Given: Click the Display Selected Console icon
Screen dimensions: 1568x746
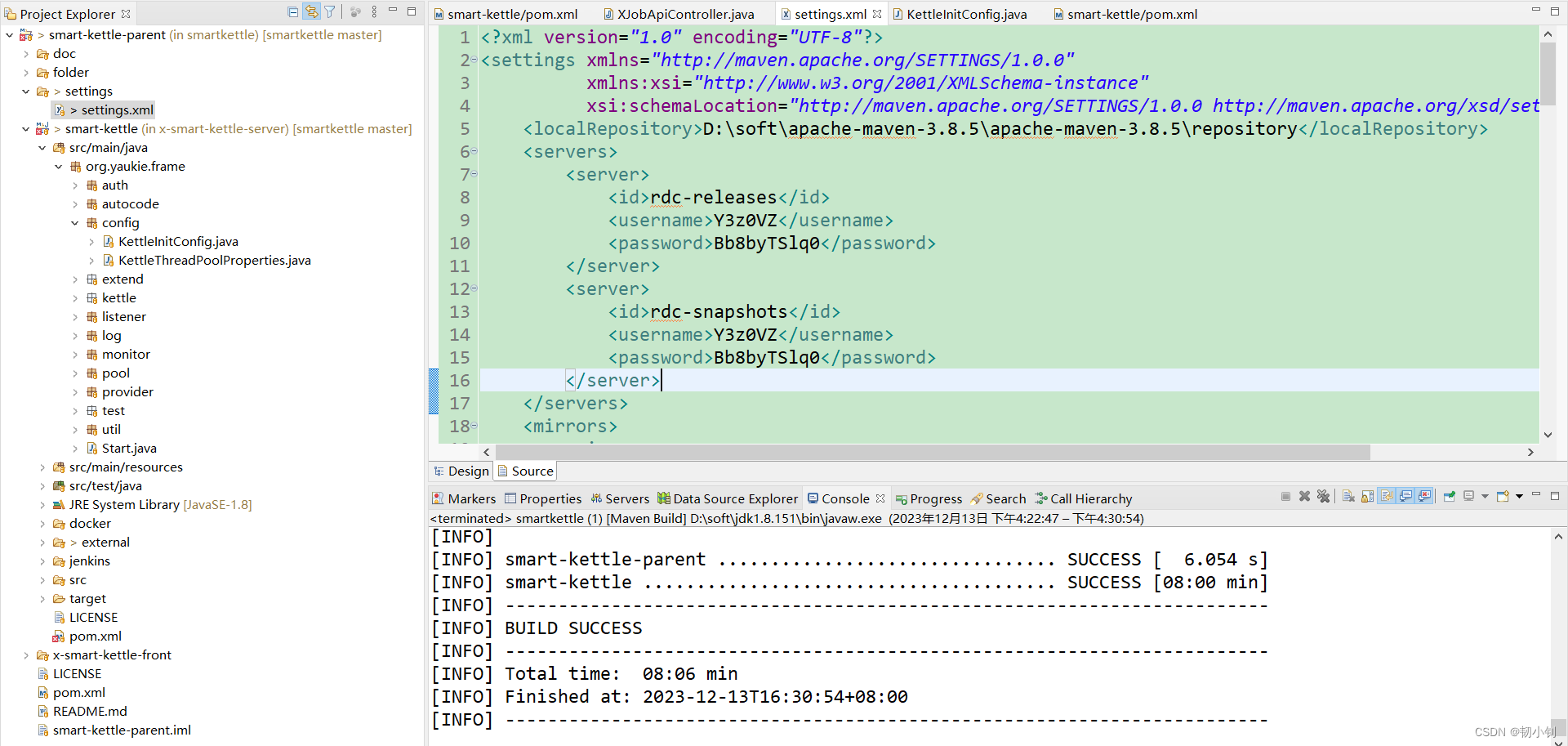Looking at the screenshot, I should tap(1468, 497).
